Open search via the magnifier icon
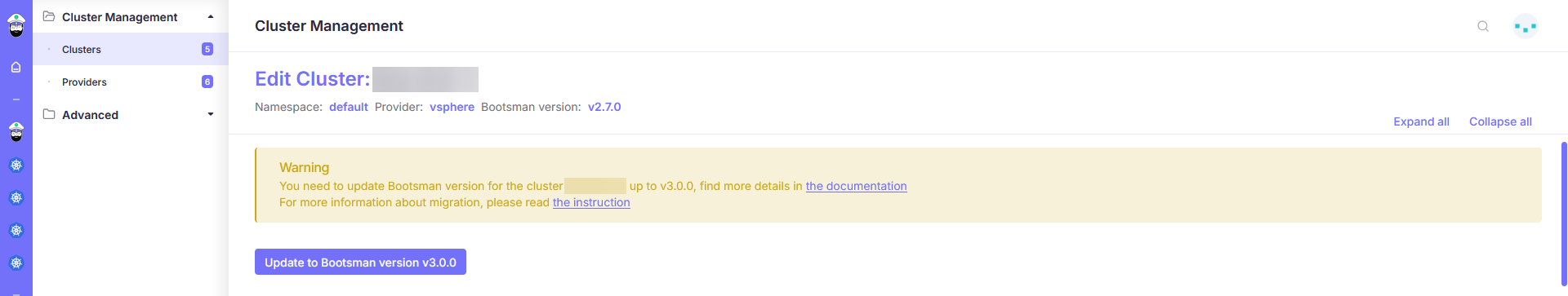The image size is (1568, 296). [1483, 26]
